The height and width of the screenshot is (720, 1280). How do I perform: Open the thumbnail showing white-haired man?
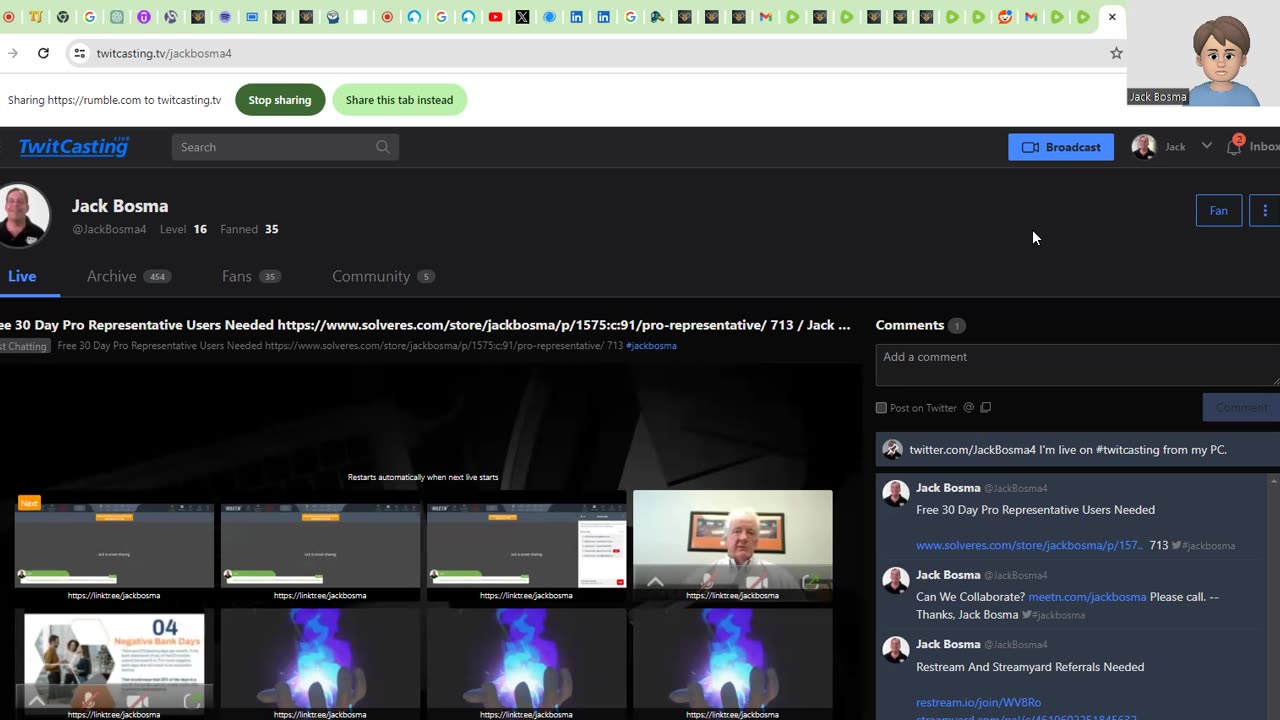point(732,545)
